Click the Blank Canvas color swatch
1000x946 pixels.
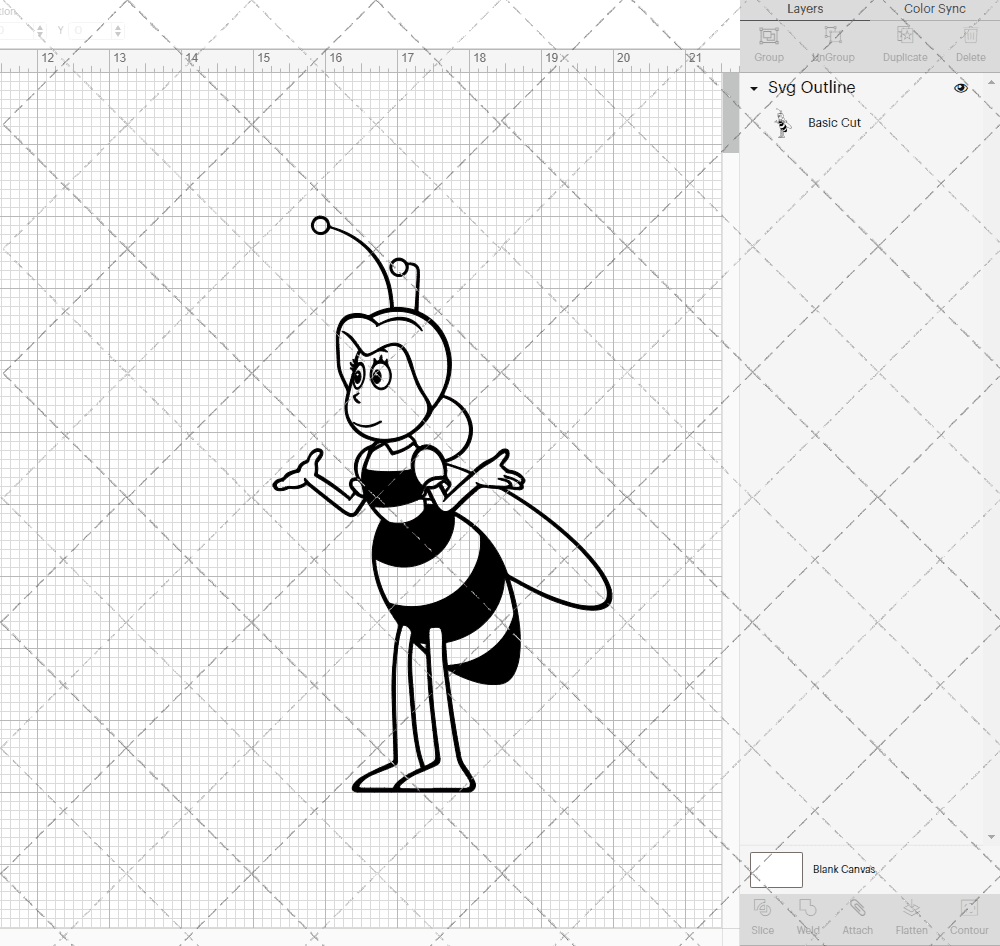point(775,869)
